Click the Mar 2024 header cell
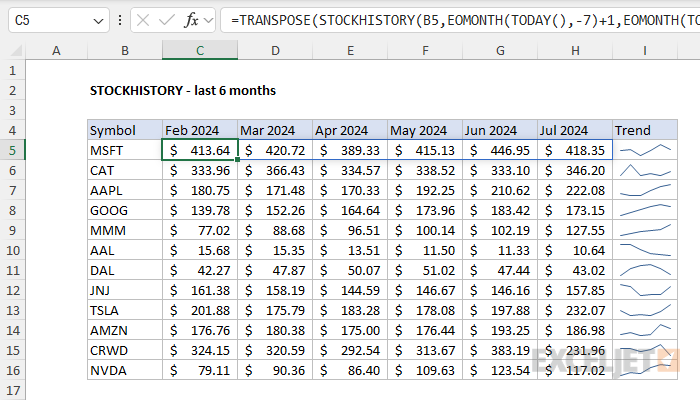700x400 pixels. pyautogui.click(x=275, y=130)
